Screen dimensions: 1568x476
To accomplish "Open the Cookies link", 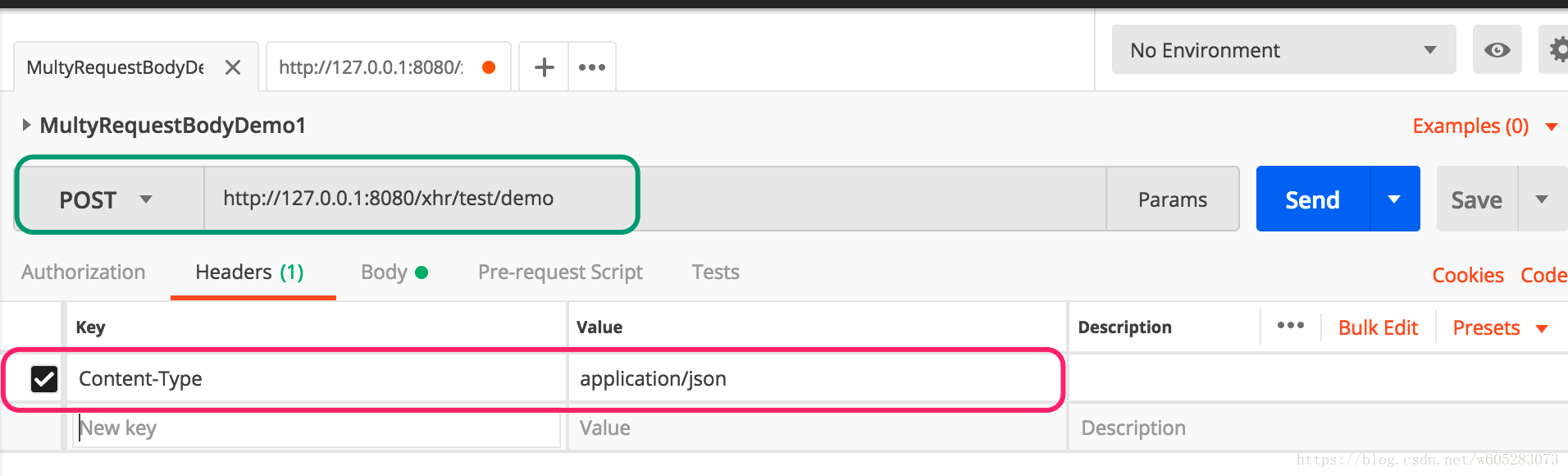I will (1468, 276).
